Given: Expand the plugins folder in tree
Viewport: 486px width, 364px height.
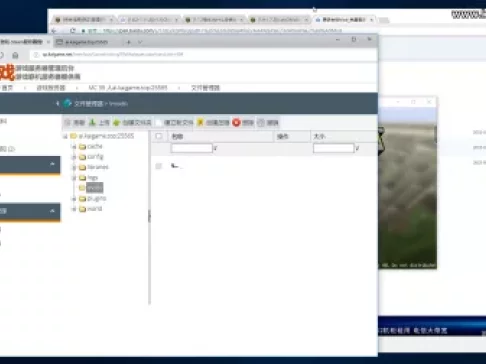Looking at the screenshot, I should click(x=74, y=199).
